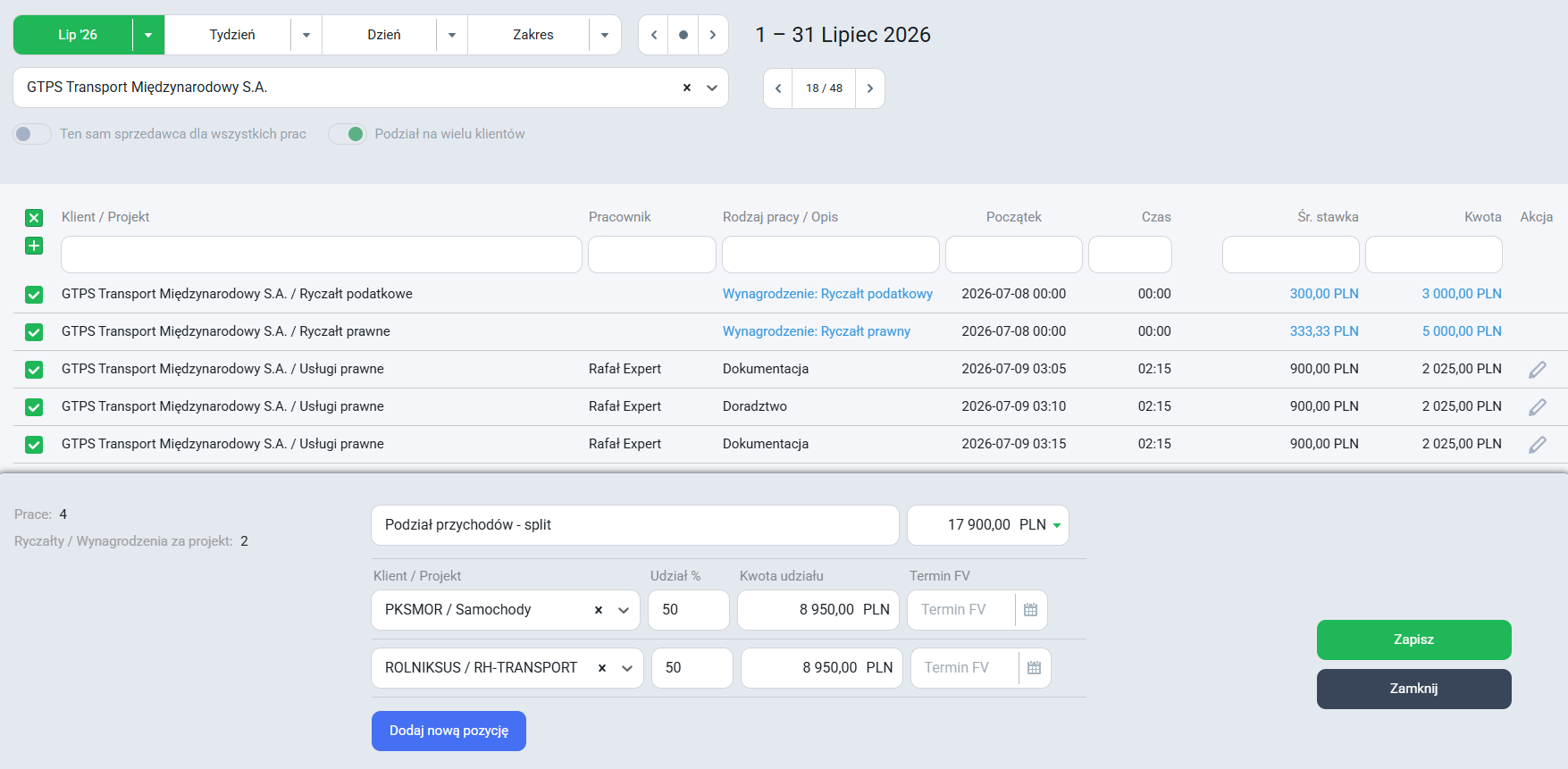
Task: Clear PKSMOR / Samochody selection
Action: coord(599,610)
